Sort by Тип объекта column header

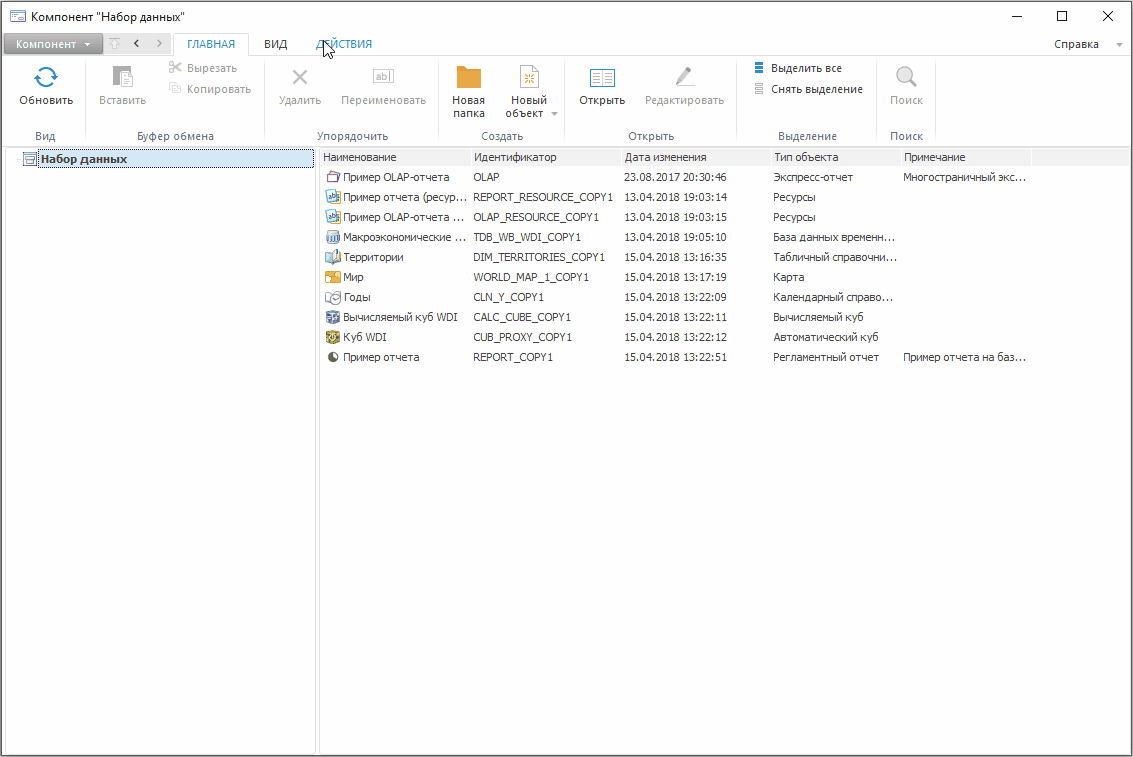[x=835, y=157]
